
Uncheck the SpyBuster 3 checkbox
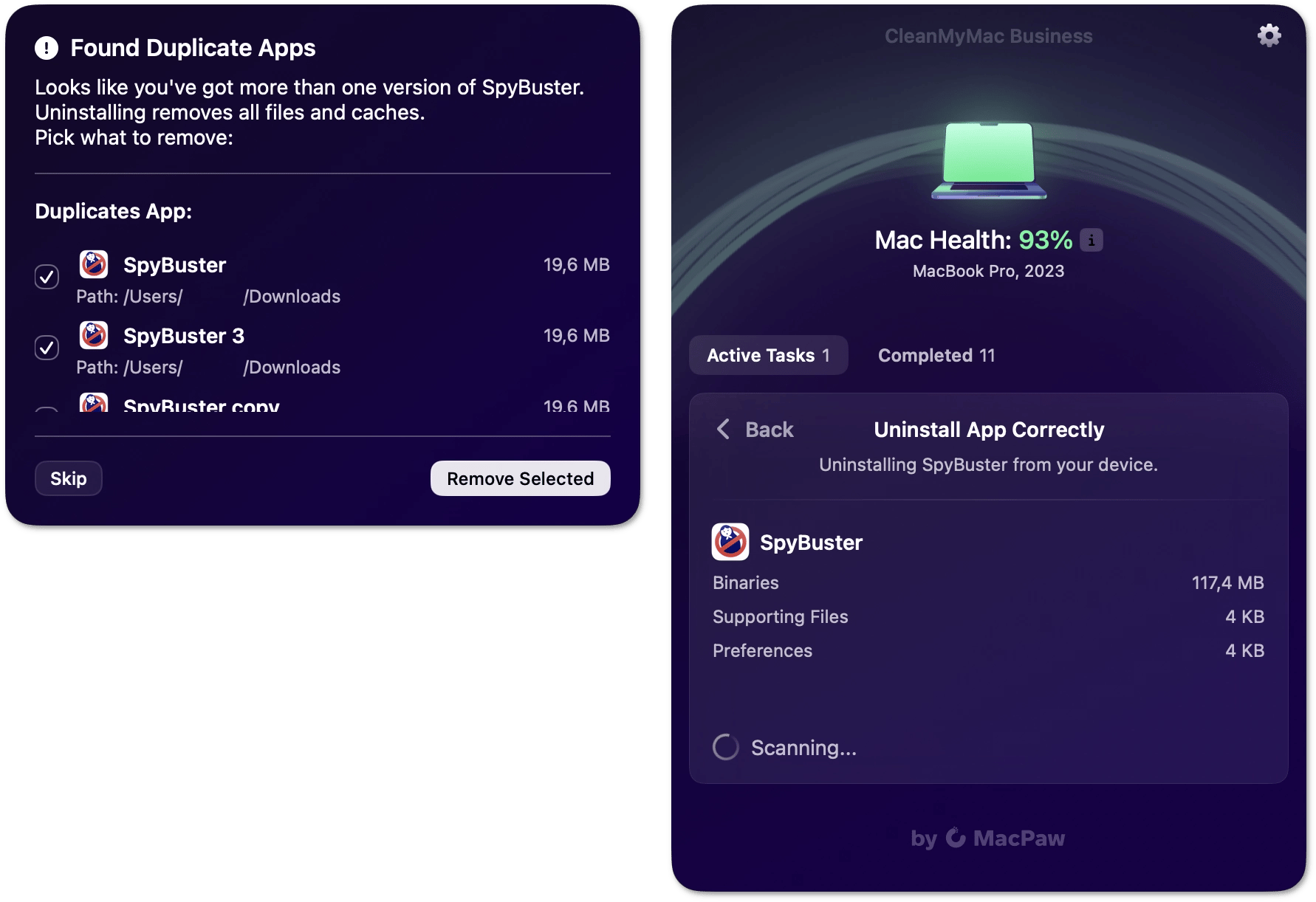47,348
